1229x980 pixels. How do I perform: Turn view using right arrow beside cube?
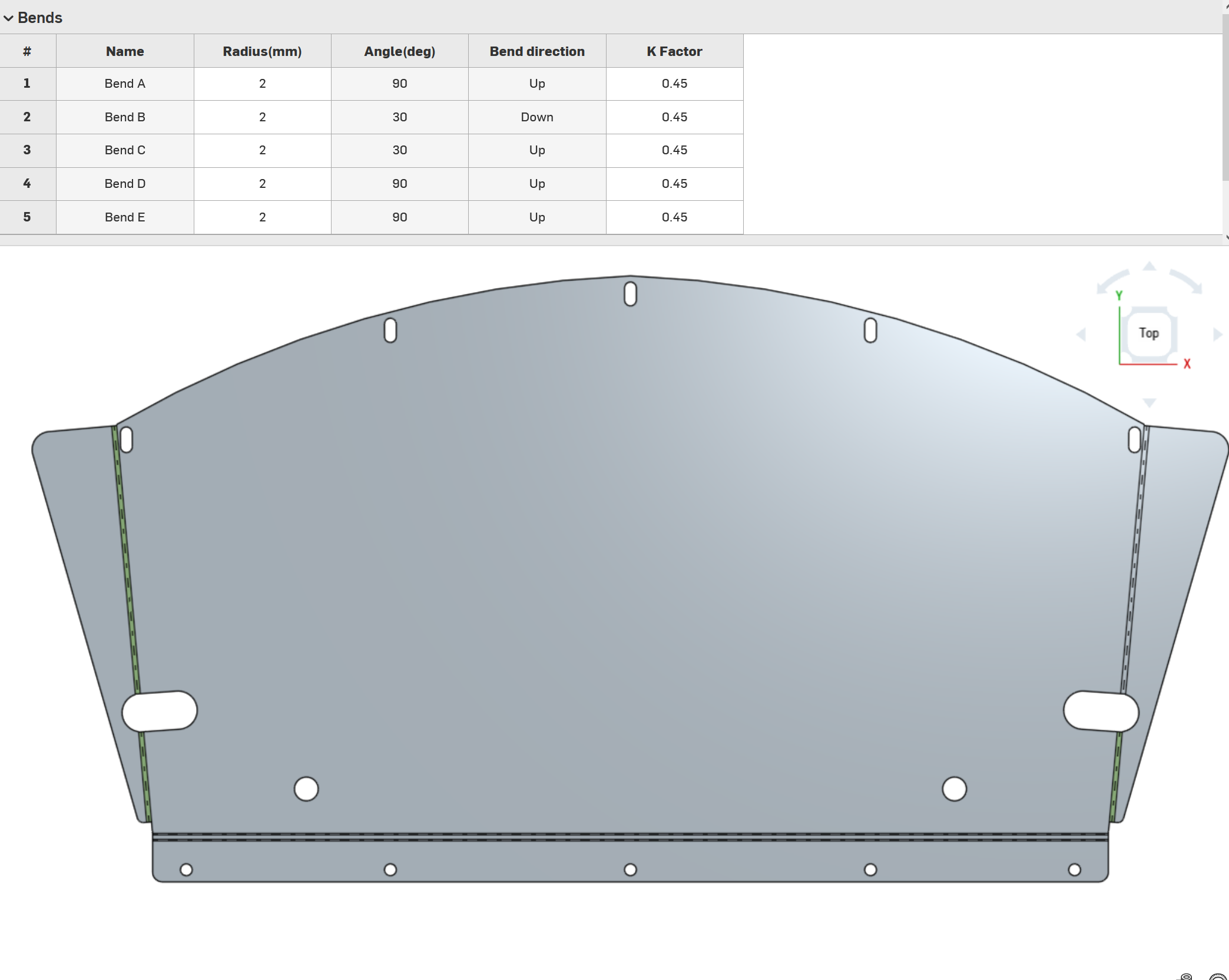[1218, 335]
